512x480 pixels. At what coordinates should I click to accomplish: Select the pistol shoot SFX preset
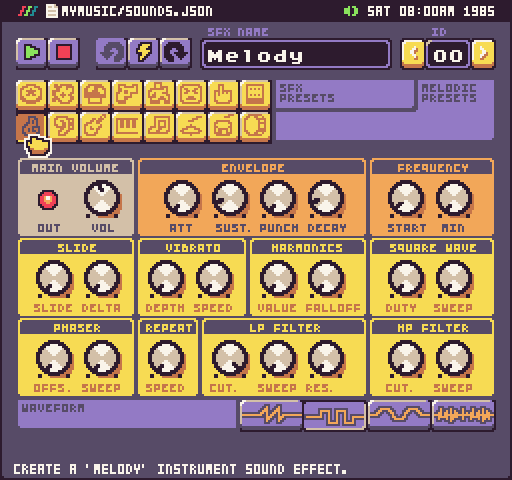127,94
